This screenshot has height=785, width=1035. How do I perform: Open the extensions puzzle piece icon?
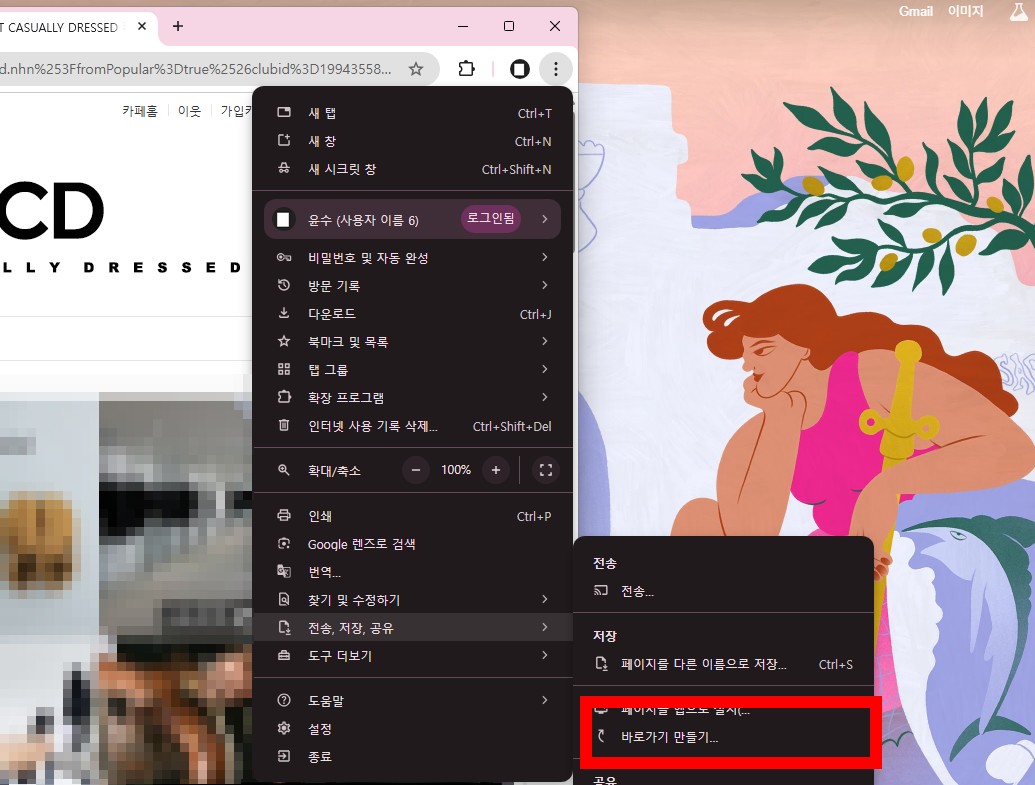point(468,69)
